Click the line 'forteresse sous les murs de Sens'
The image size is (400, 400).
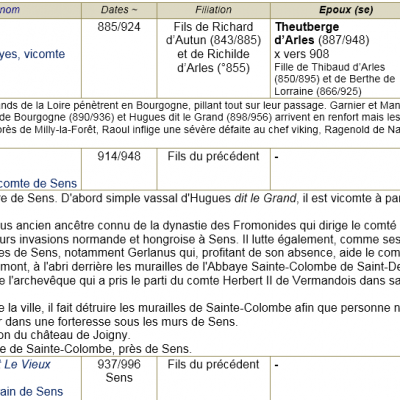[x=119, y=322]
